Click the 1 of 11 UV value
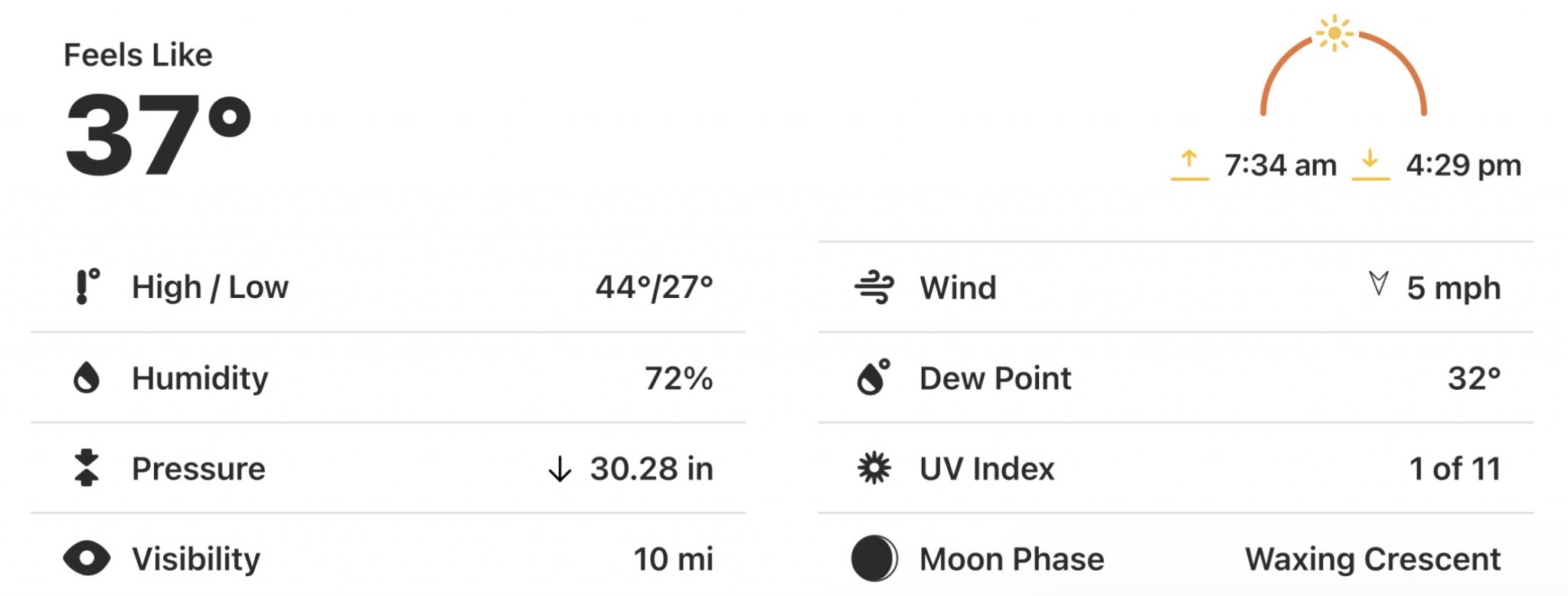This screenshot has width=1568, height=596. tap(1455, 469)
